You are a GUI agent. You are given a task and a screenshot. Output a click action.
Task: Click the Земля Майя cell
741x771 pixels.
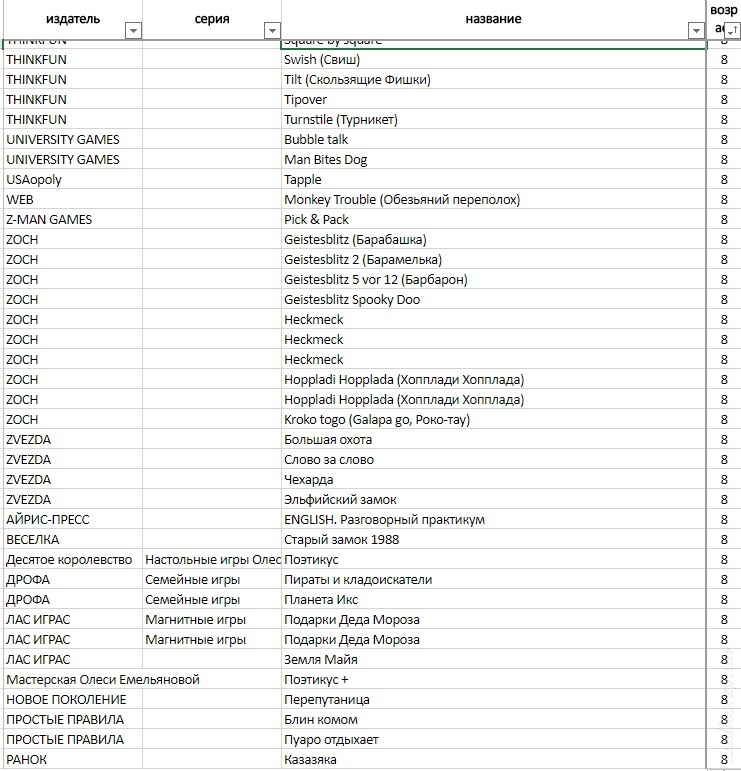494,659
